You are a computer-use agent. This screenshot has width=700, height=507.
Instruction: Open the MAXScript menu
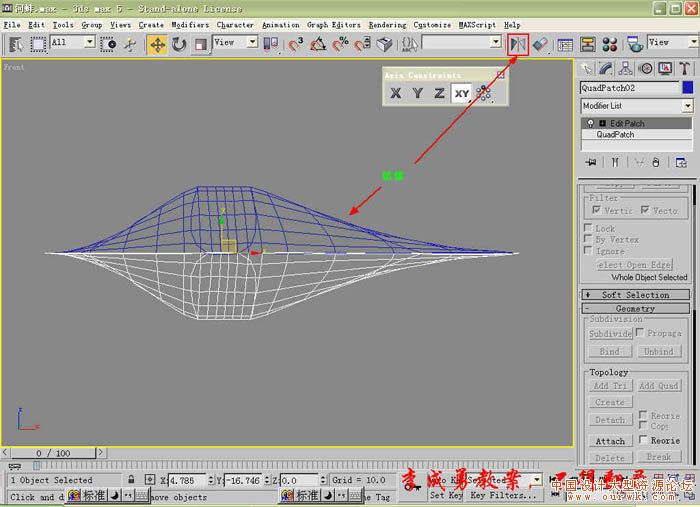tap(477, 25)
